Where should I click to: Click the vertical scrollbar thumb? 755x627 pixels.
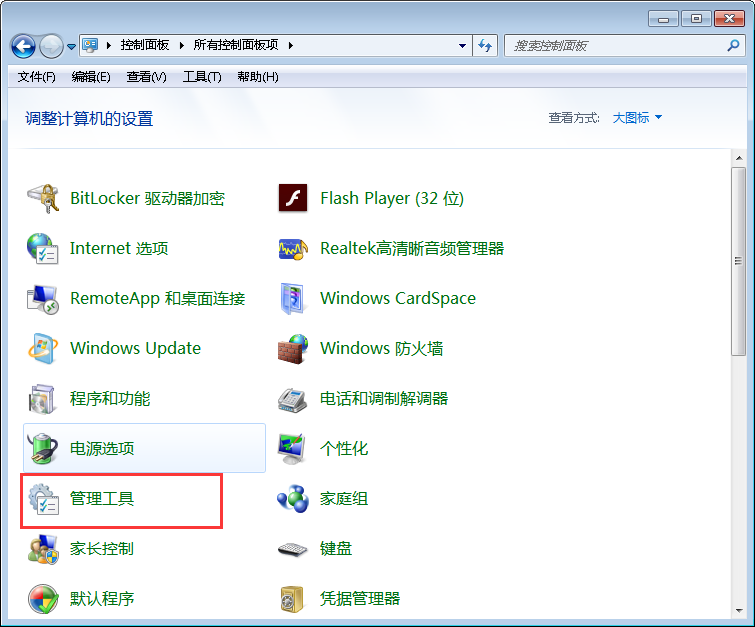point(739,261)
